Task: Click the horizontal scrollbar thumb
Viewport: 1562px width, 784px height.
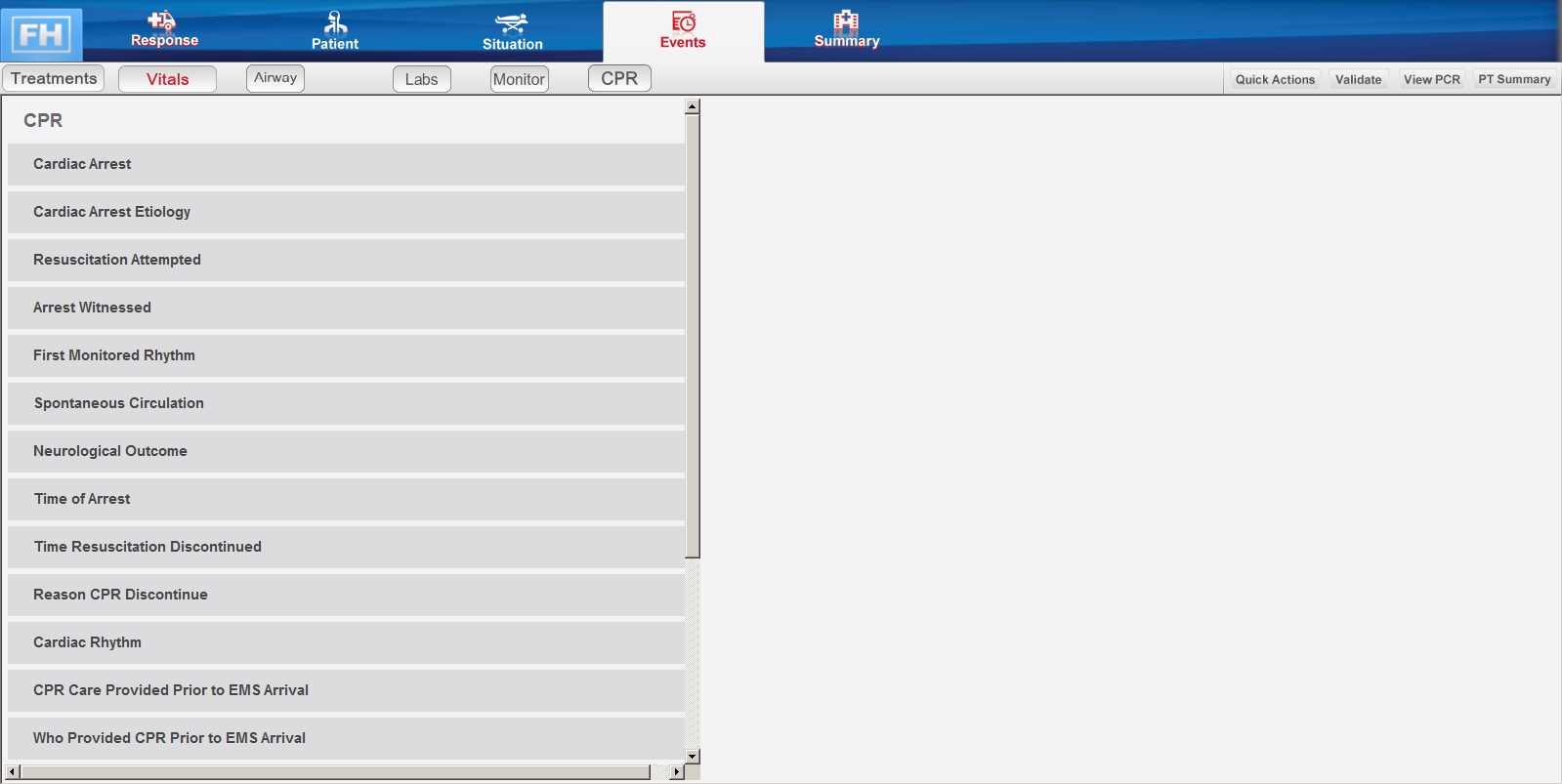Action: 335,772
